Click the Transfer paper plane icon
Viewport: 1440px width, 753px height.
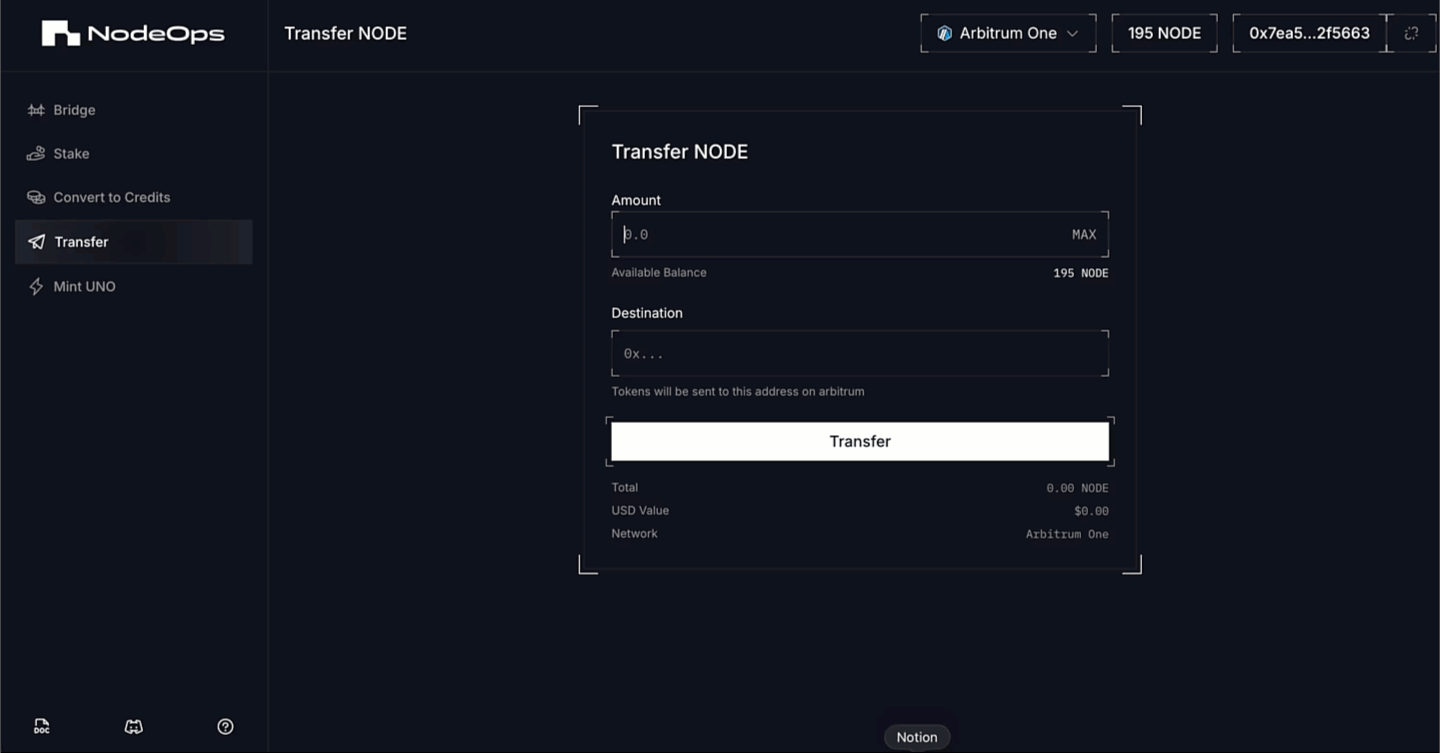tap(36, 242)
